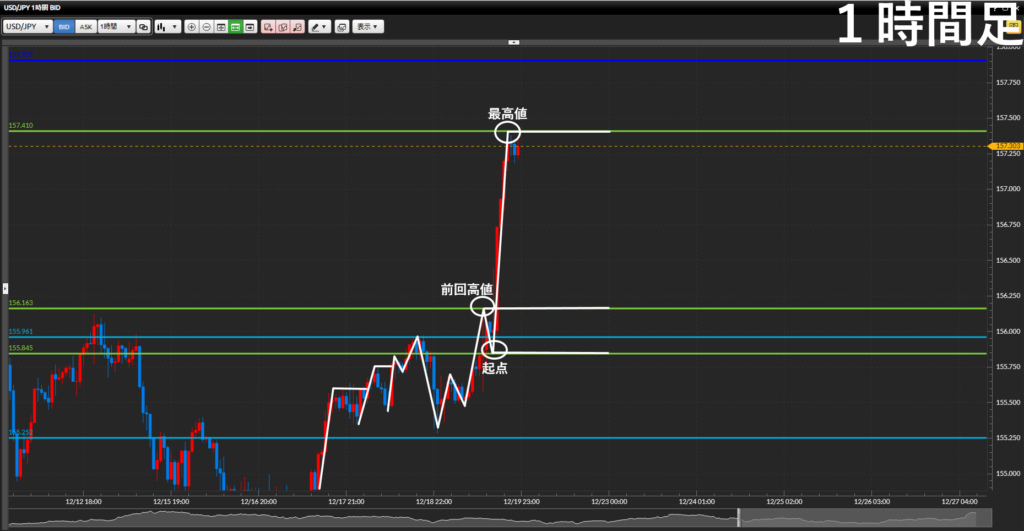Viewport: 1024px width, 531px height.
Task: Switch price display to ASK
Action: coord(85,26)
